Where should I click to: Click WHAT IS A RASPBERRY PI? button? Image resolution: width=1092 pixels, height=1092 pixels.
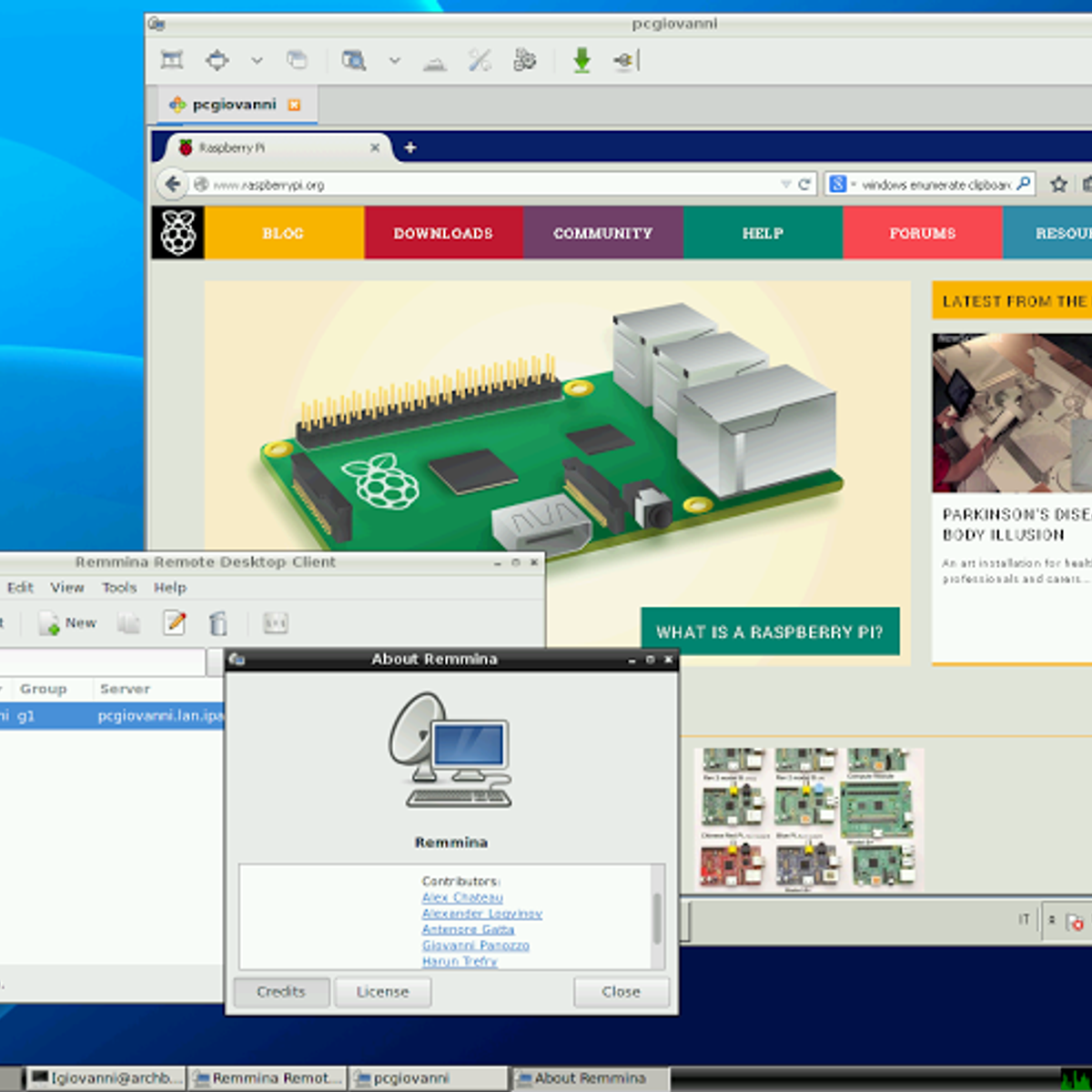(770, 632)
